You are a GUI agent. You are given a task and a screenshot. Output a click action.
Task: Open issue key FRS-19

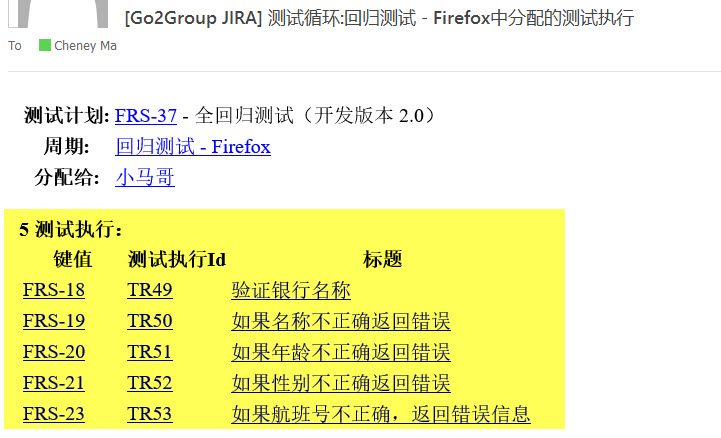54,322
